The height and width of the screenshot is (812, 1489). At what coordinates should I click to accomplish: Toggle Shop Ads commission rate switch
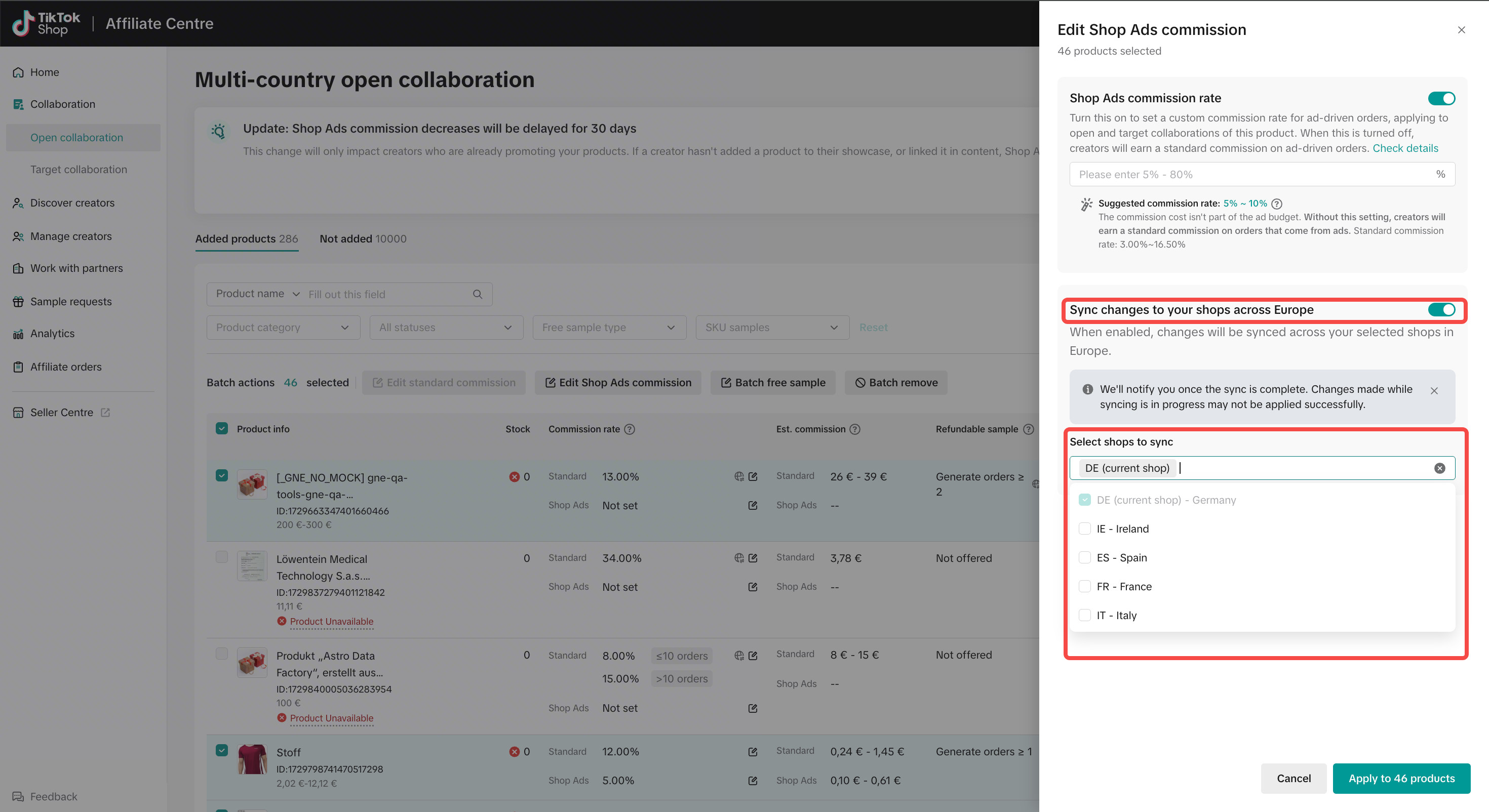pos(1441,98)
